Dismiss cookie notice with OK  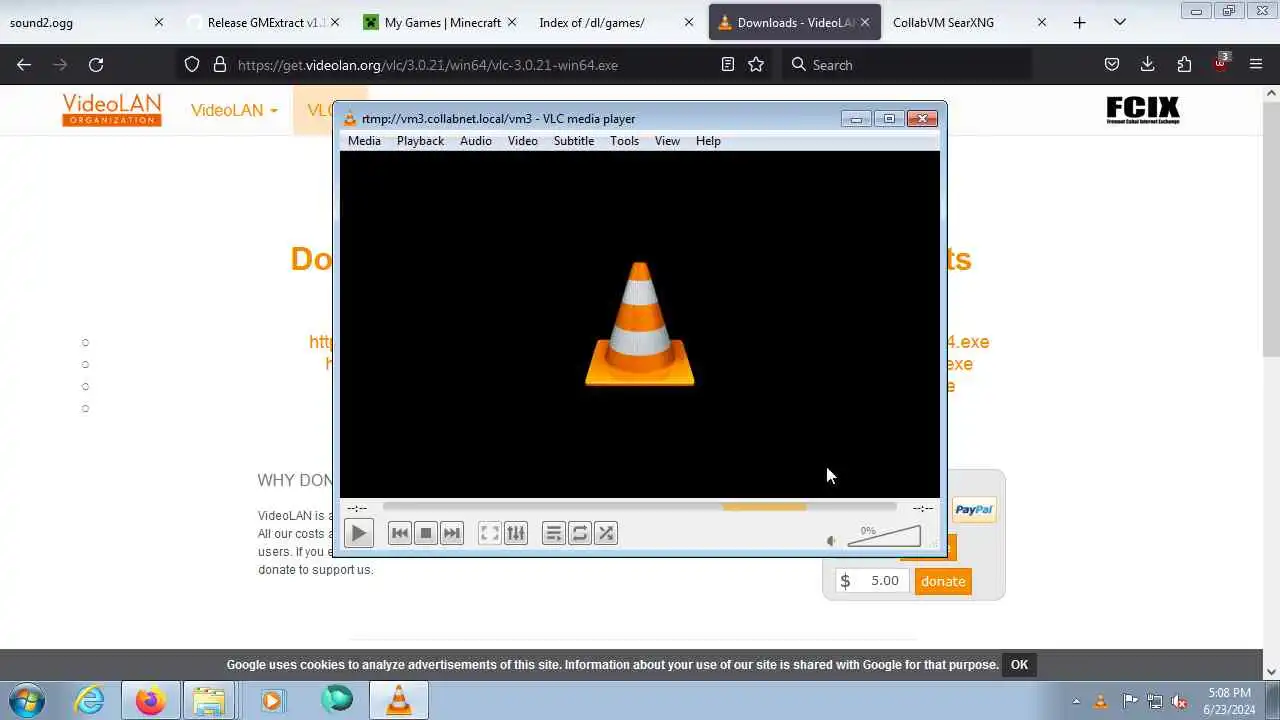[x=1019, y=665]
